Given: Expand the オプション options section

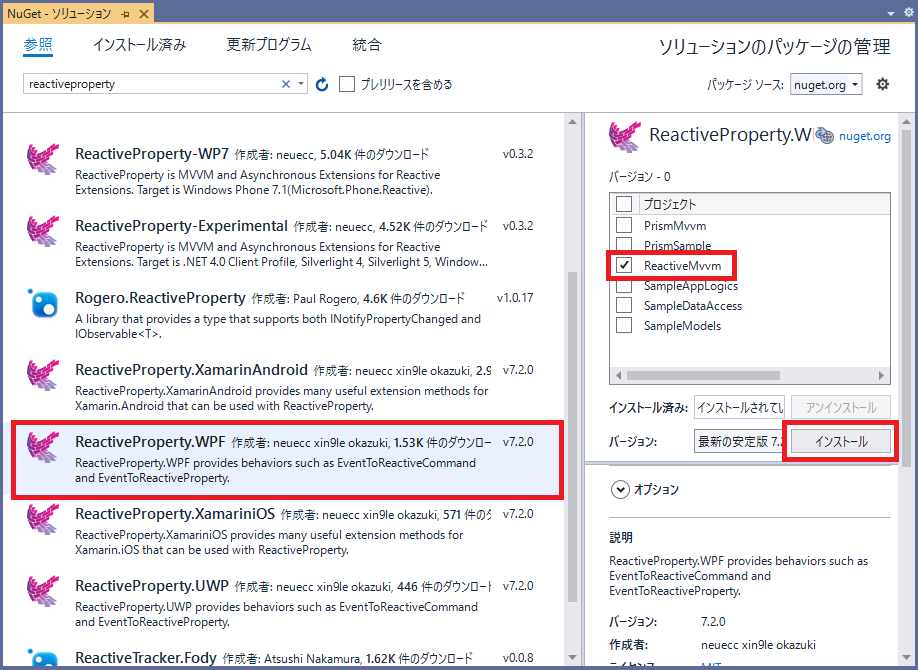Looking at the screenshot, I should click(x=620, y=489).
